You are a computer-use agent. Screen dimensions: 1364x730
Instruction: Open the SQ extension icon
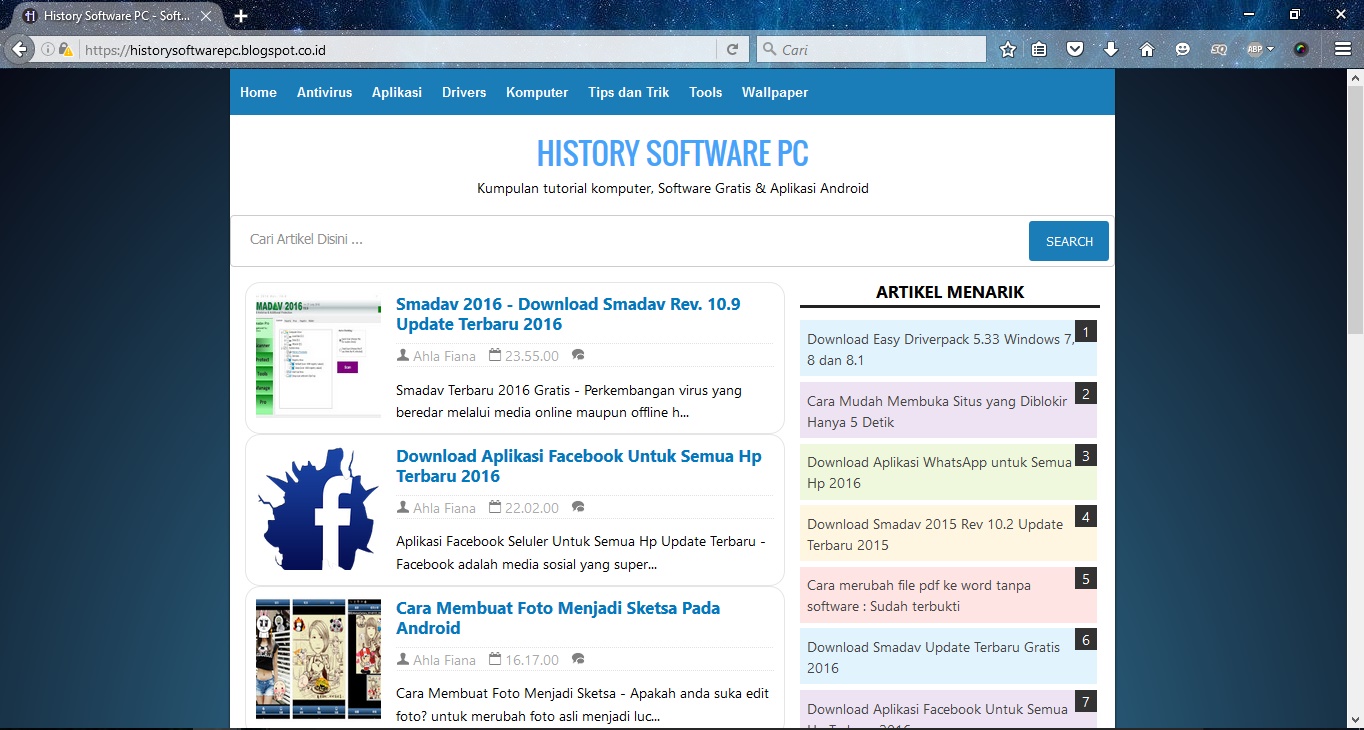1218,49
